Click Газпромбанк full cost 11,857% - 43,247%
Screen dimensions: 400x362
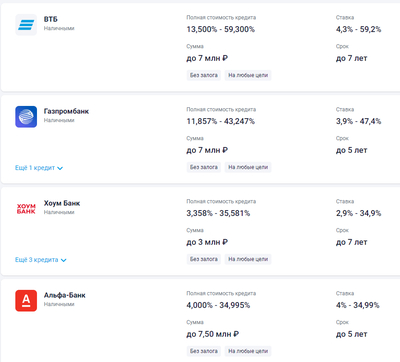pyautogui.click(x=221, y=121)
